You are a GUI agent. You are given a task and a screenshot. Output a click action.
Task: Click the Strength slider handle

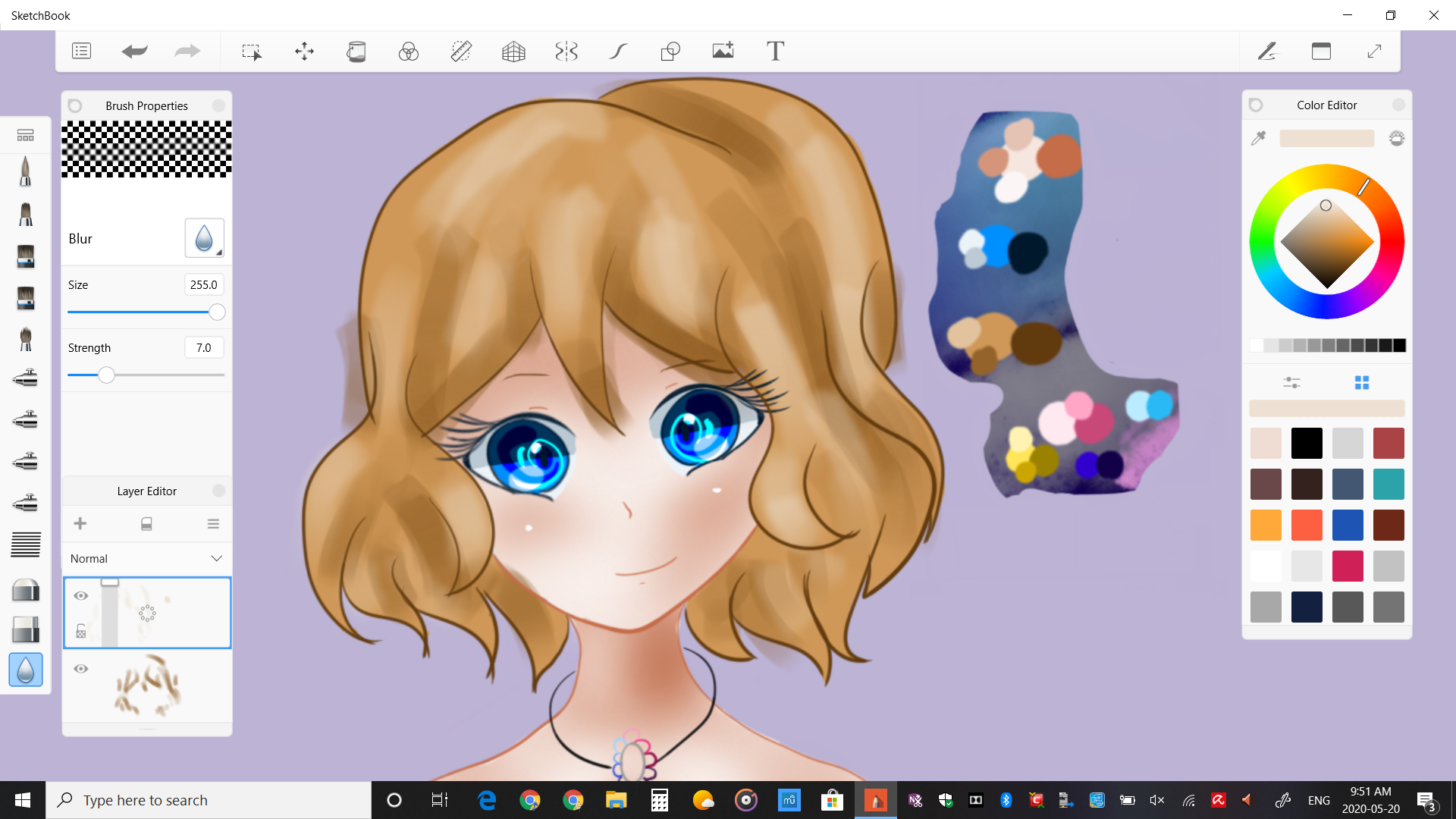pyautogui.click(x=106, y=375)
